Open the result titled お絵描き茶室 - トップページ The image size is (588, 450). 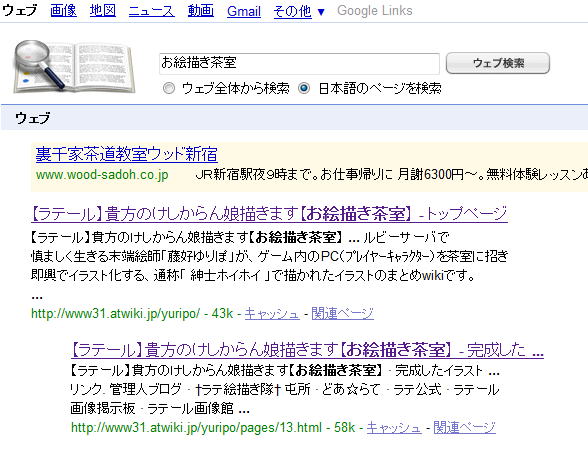(x=269, y=214)
